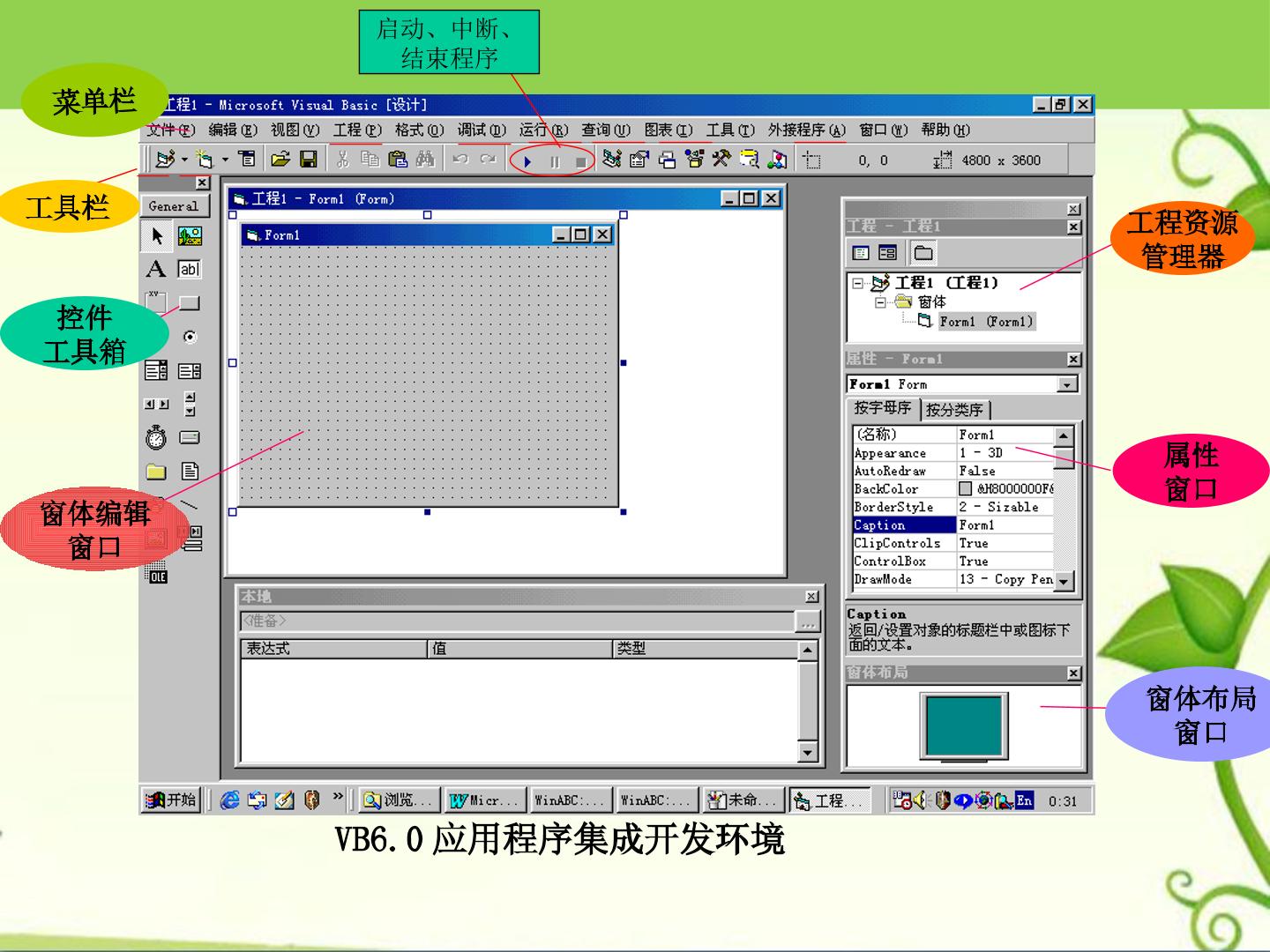Select the pointer tool in toolbox
The width and height of the screenshot is (1270, 952).
pos(157,235)
